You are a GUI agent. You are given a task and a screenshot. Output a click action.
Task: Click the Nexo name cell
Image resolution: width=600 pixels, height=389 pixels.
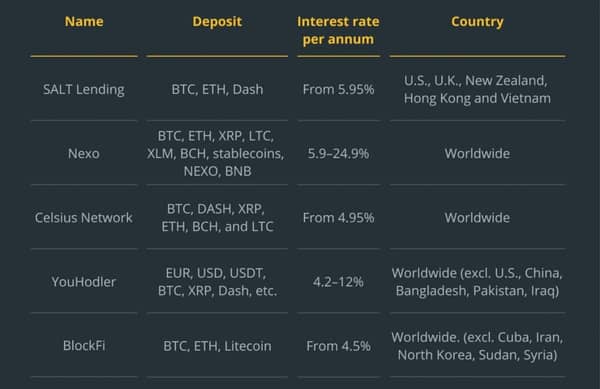coord(84,153)
